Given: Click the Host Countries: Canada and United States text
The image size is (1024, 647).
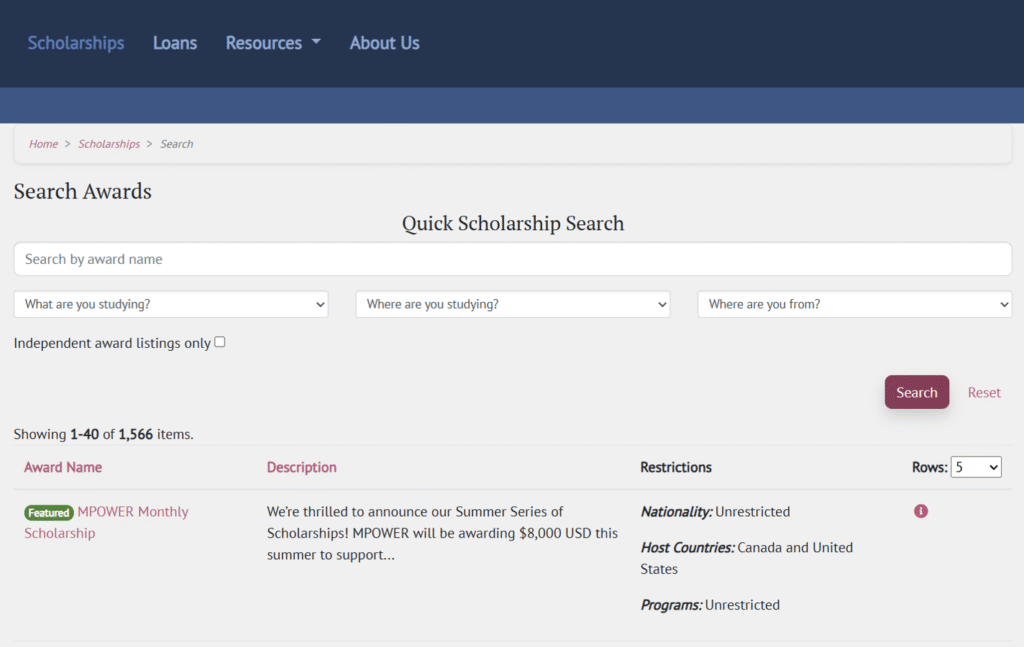Looking at the screenshot, I should pos(746,558).
